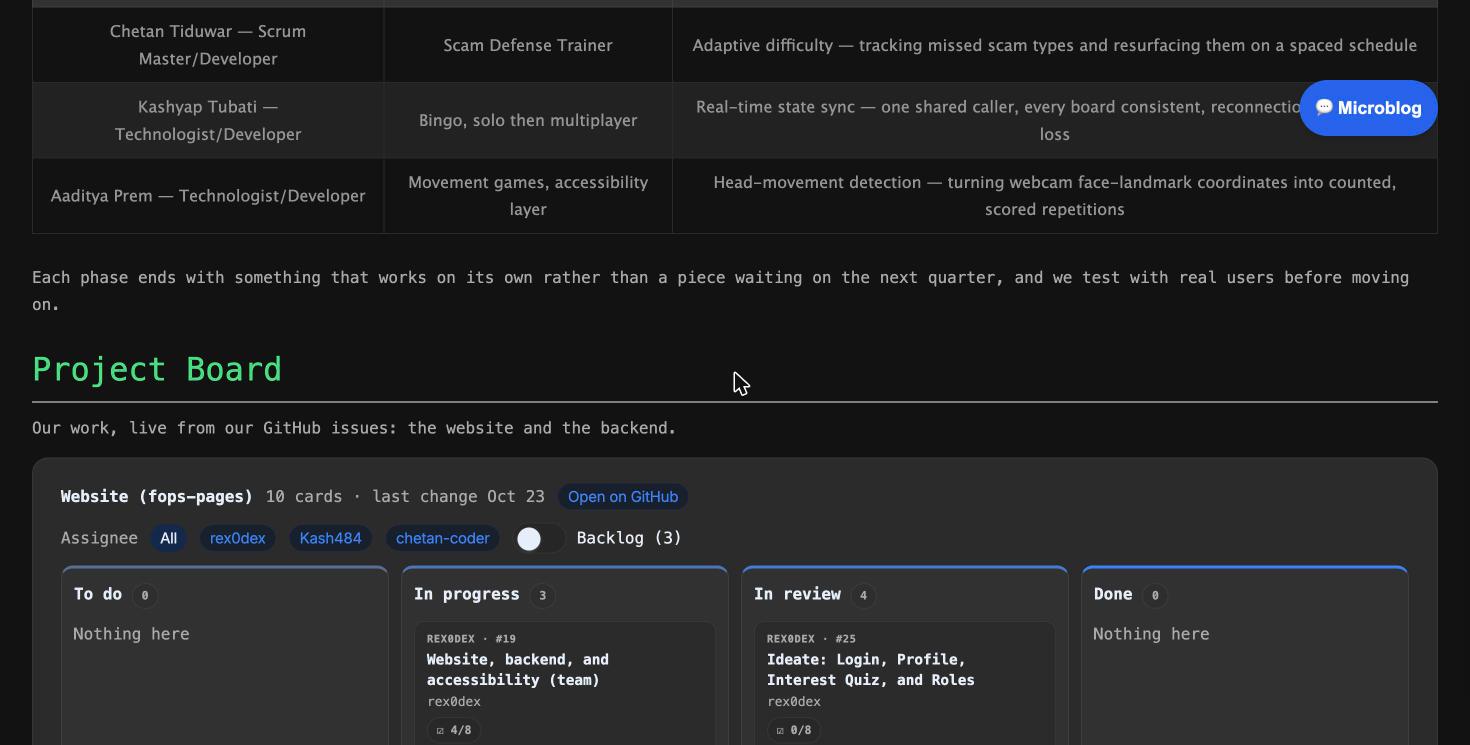1470x745 pixels.
Task: Click the '10 cards · last change Oct 23' text
Action: 405,497
